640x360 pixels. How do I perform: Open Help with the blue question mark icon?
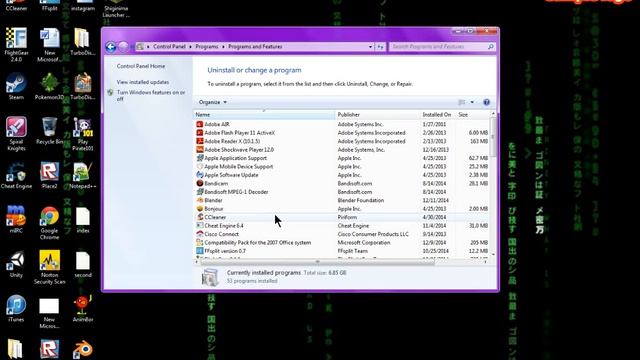click(487, 102)
